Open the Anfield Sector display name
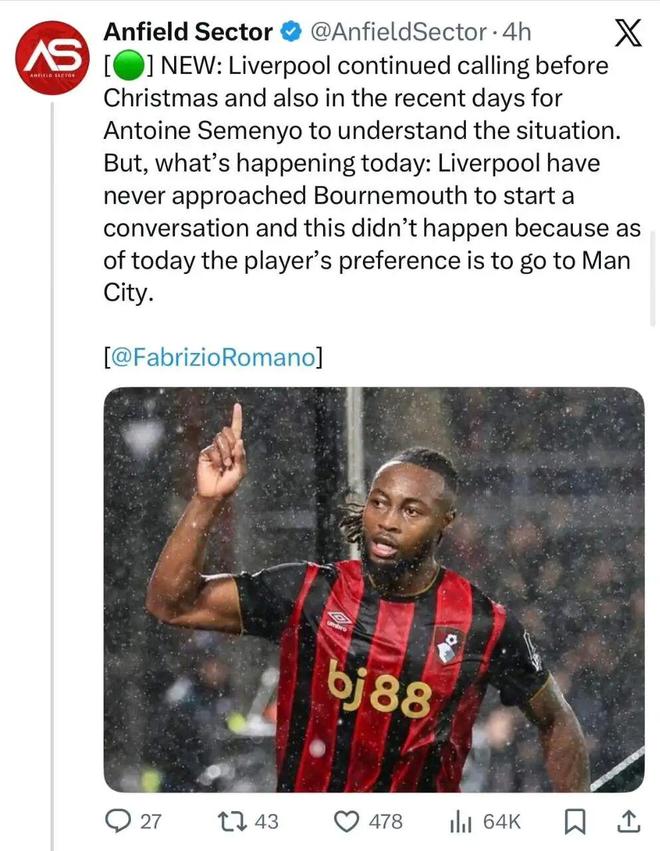This screenshot has width=660, height=851. coord(188,33)
